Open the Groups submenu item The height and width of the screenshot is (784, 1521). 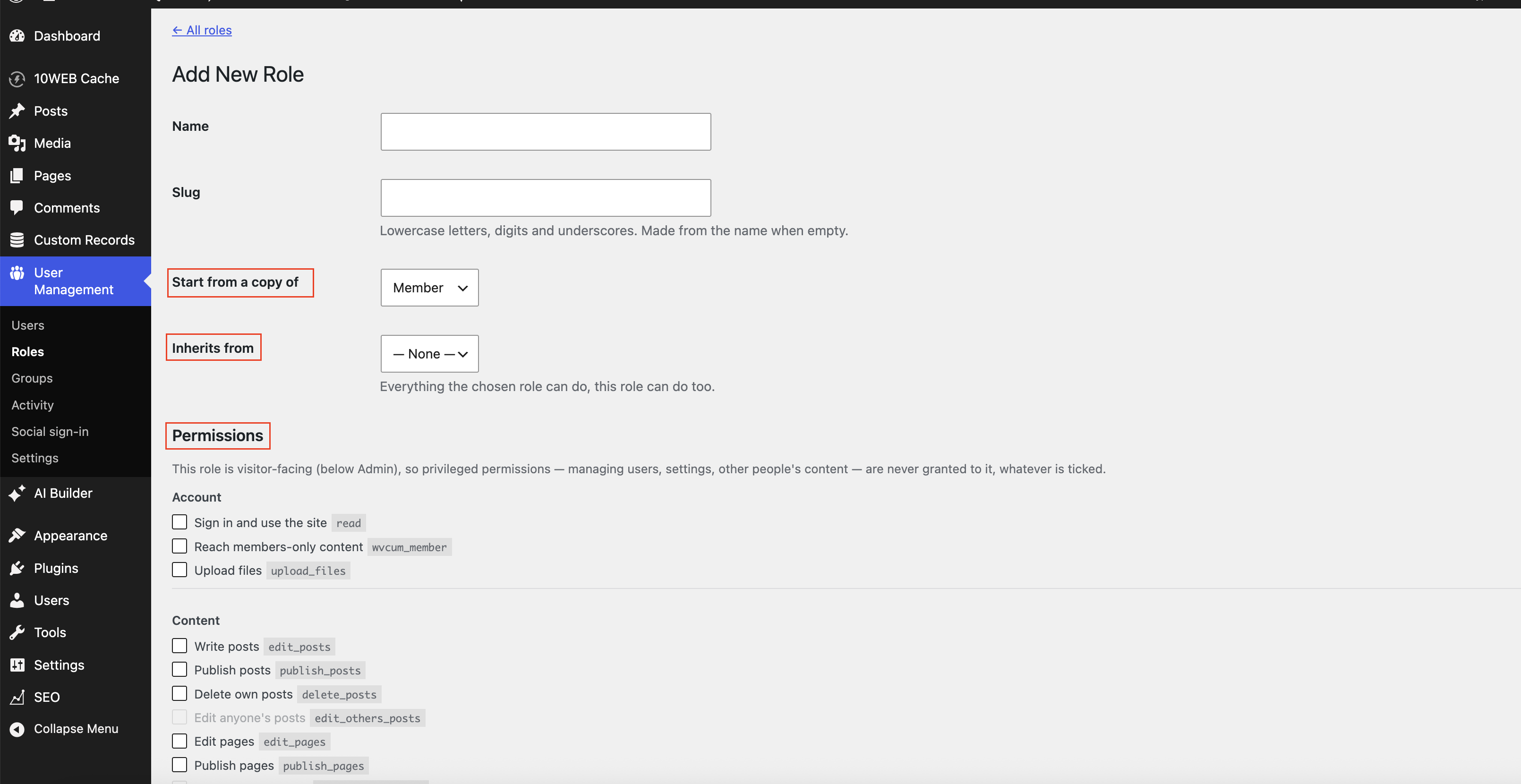pos(32,378)
